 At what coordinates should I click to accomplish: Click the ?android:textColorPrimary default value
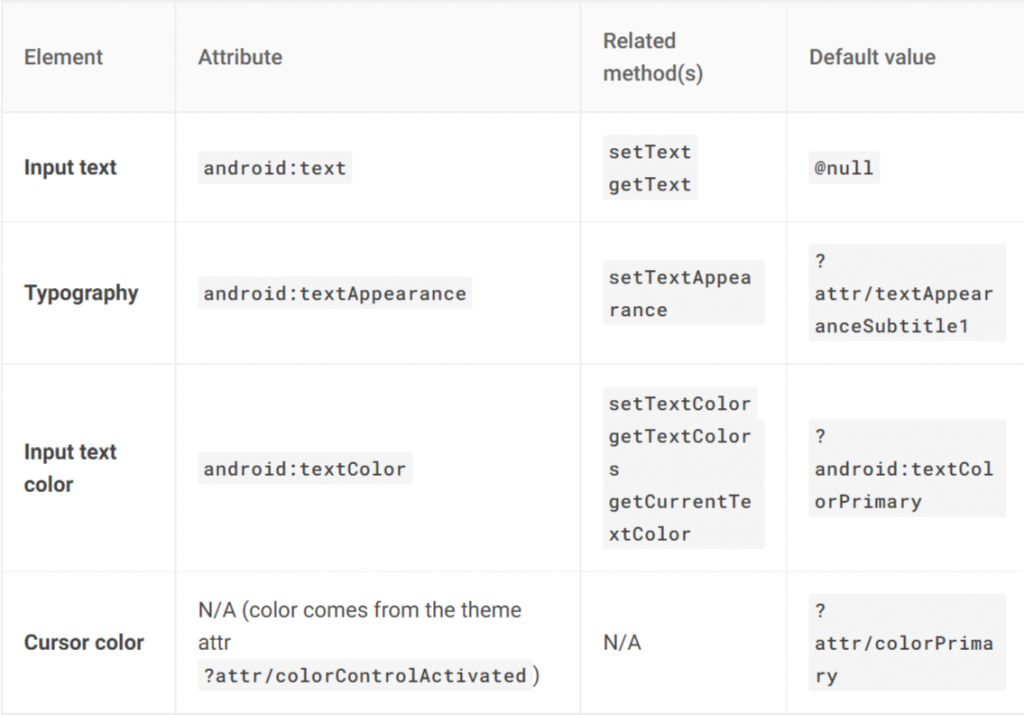click(904, 469)
